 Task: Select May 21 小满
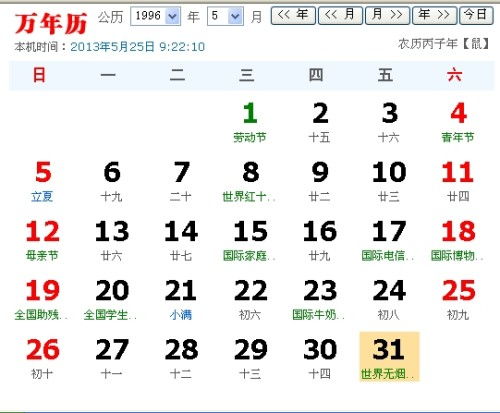point(181,300)
